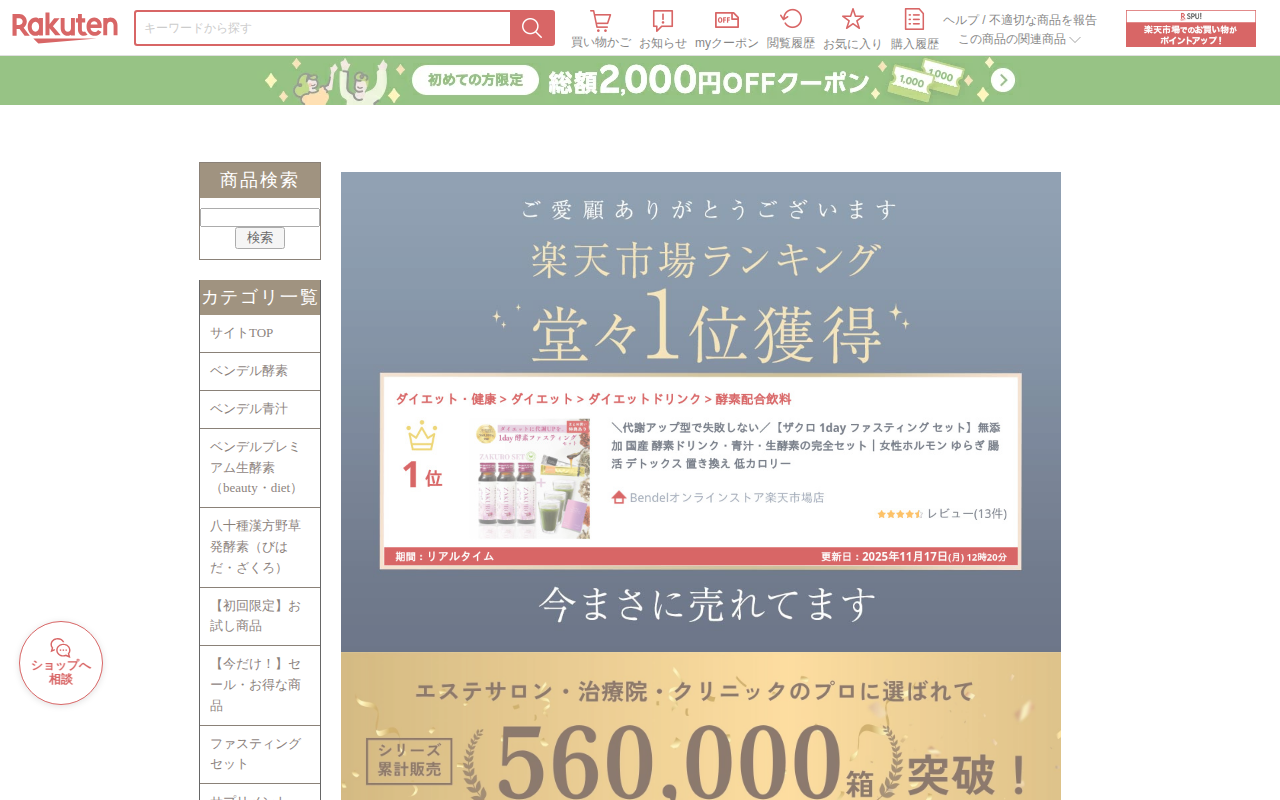Viewport: 1280px width, 800px height.
Task: Go to サイトTOP category
Action: pyautogui.click(x=260, y=333)
